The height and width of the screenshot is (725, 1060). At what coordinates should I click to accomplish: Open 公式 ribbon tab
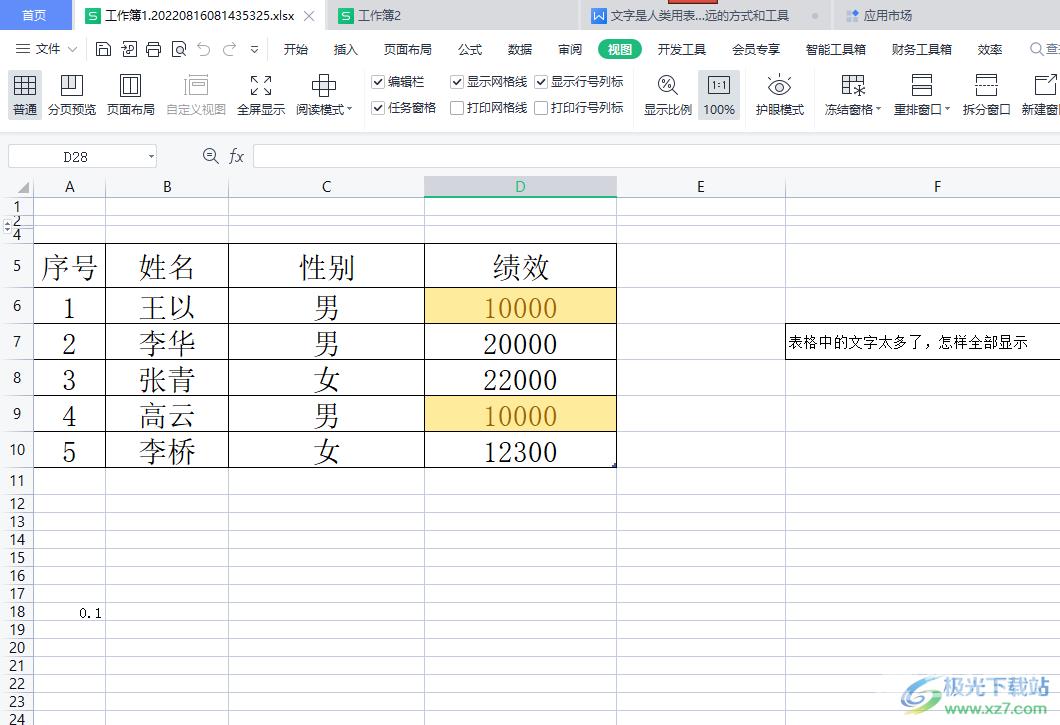click(x=470, y=49)
